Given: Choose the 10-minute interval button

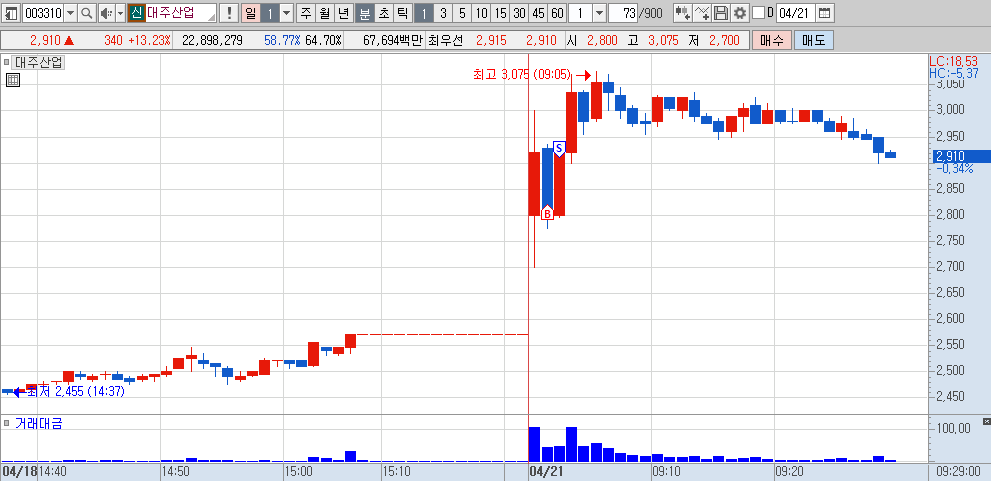Looking at the screenshot, I should coord(482,13).
